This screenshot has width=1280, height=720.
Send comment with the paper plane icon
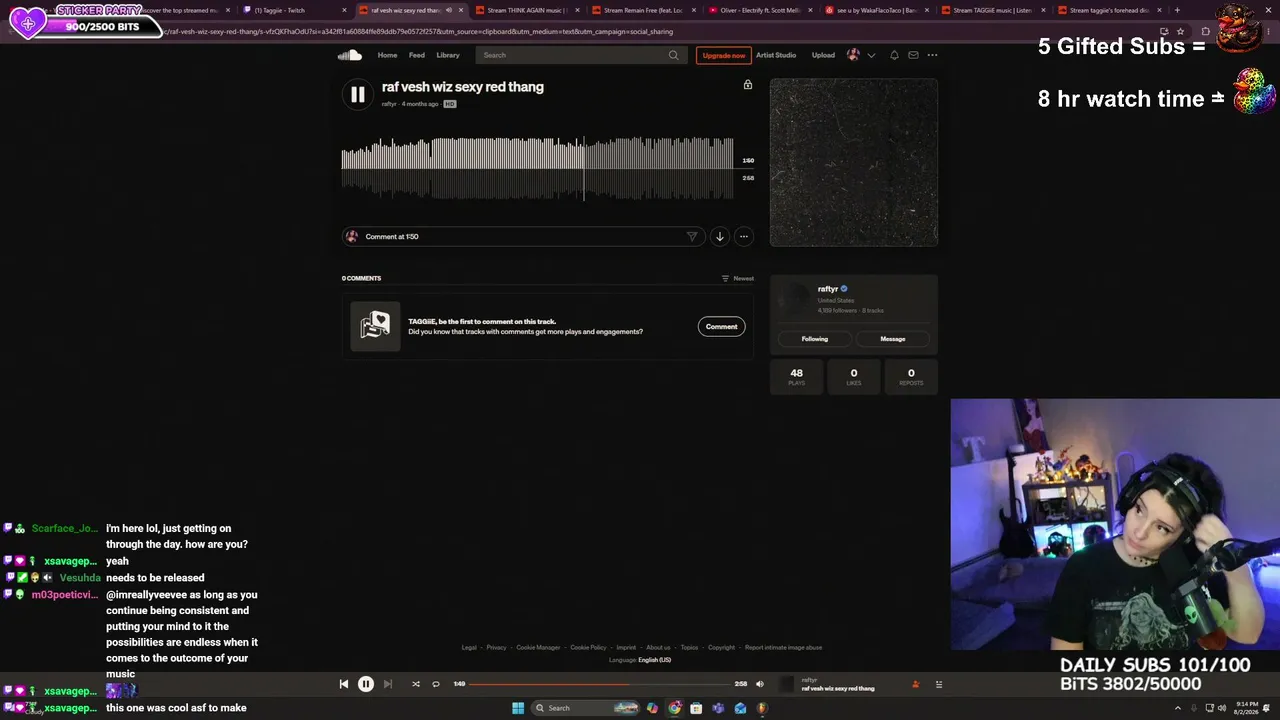691,237
